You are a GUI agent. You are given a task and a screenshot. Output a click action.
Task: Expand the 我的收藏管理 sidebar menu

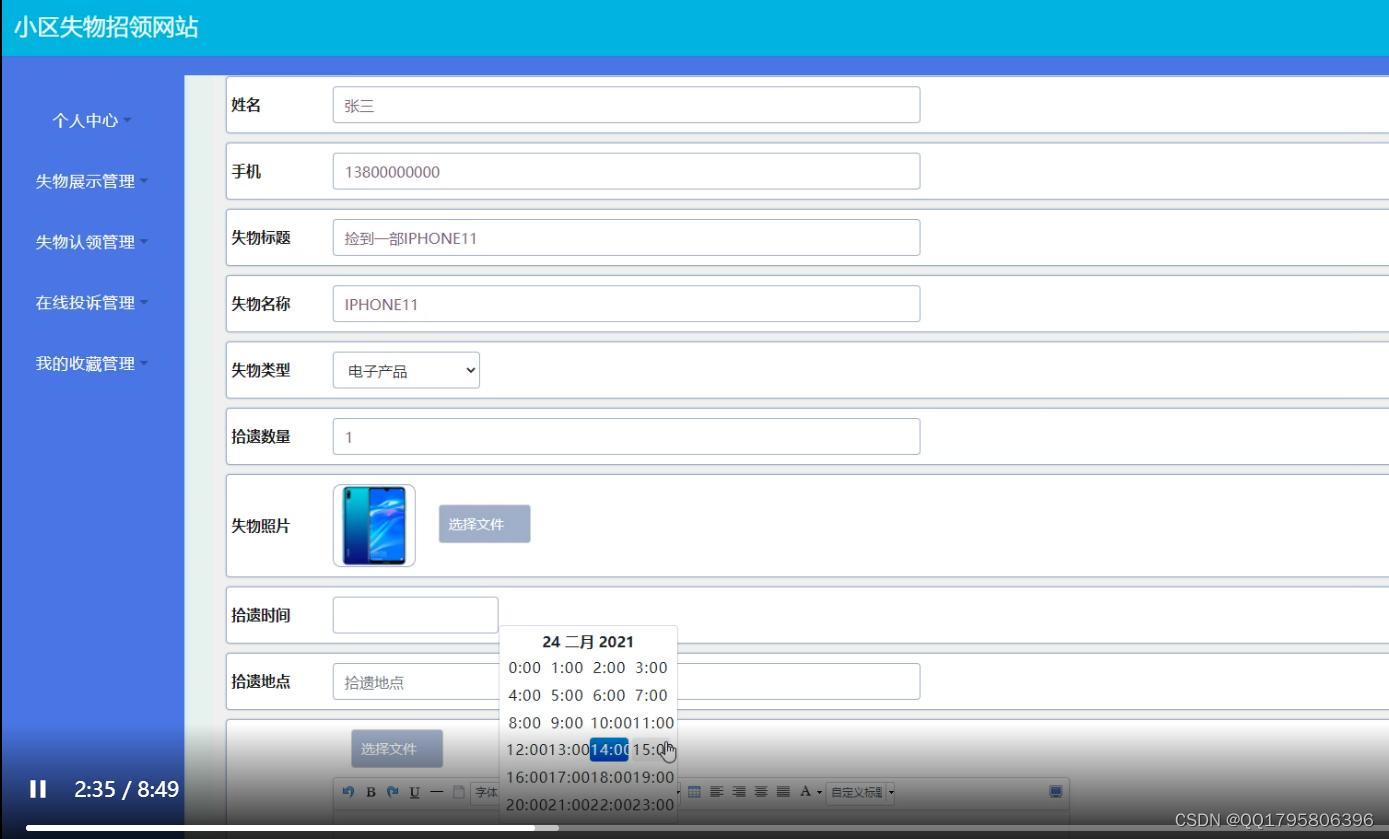91,364
